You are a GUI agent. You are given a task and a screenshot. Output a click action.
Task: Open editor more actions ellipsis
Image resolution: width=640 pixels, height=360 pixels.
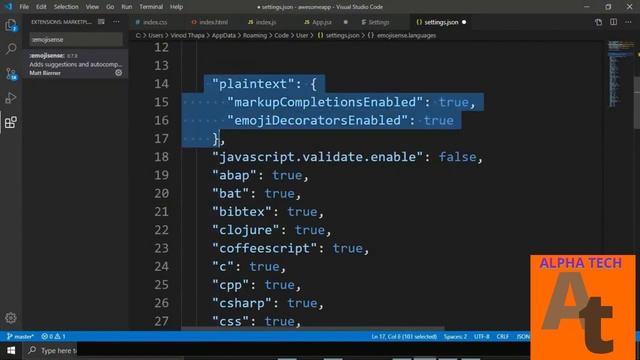[x=628, y=22]
